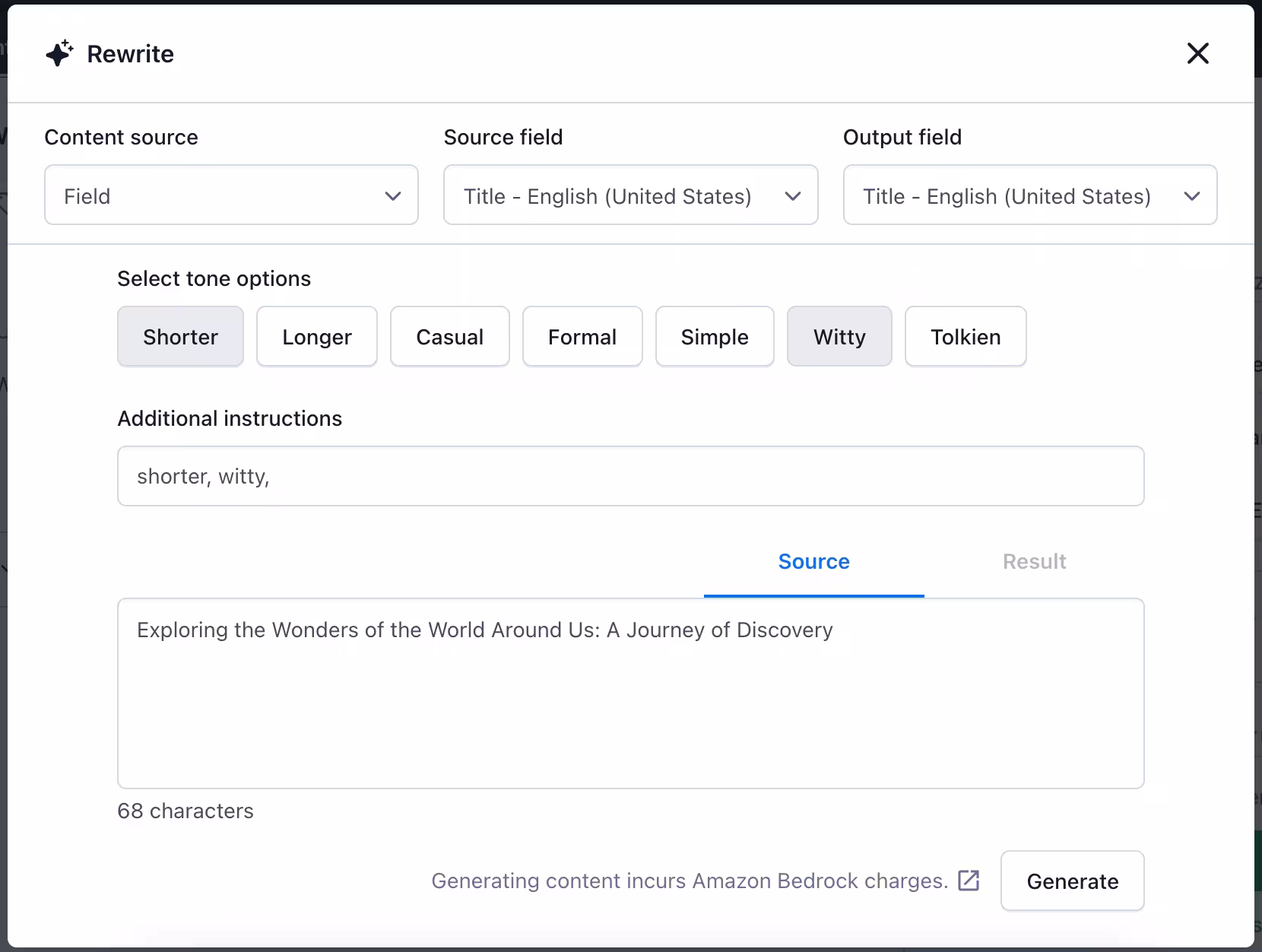Toggle the Shorter tone option

pyautogui.click(x=180, y=336)
